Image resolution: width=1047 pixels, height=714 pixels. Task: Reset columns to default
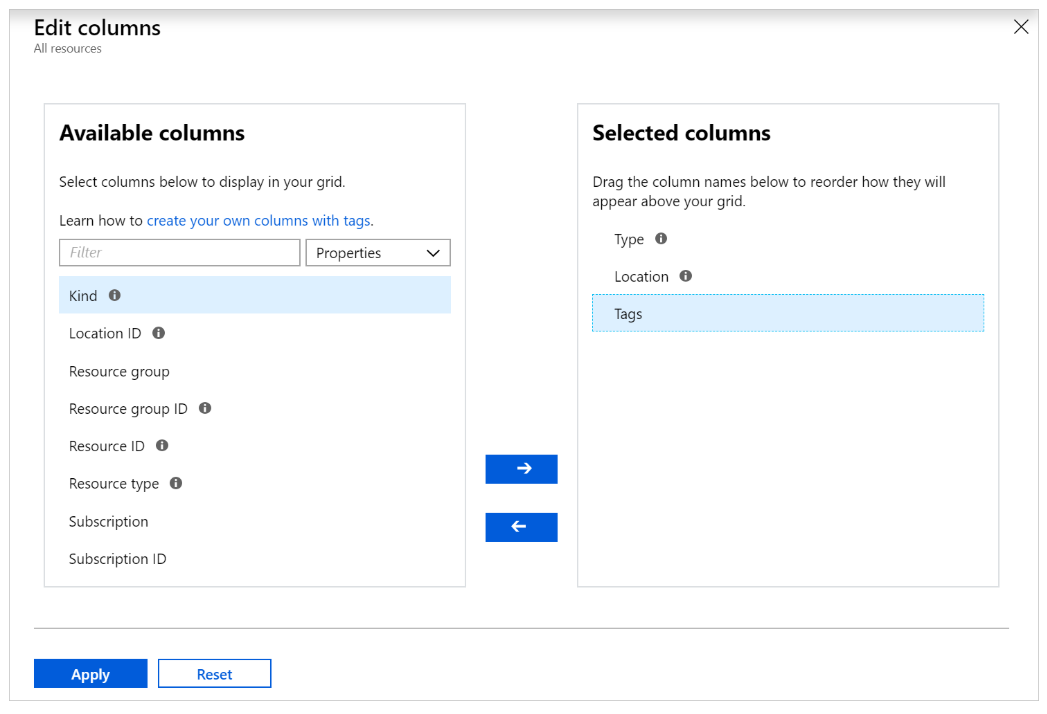click(214, 673)
